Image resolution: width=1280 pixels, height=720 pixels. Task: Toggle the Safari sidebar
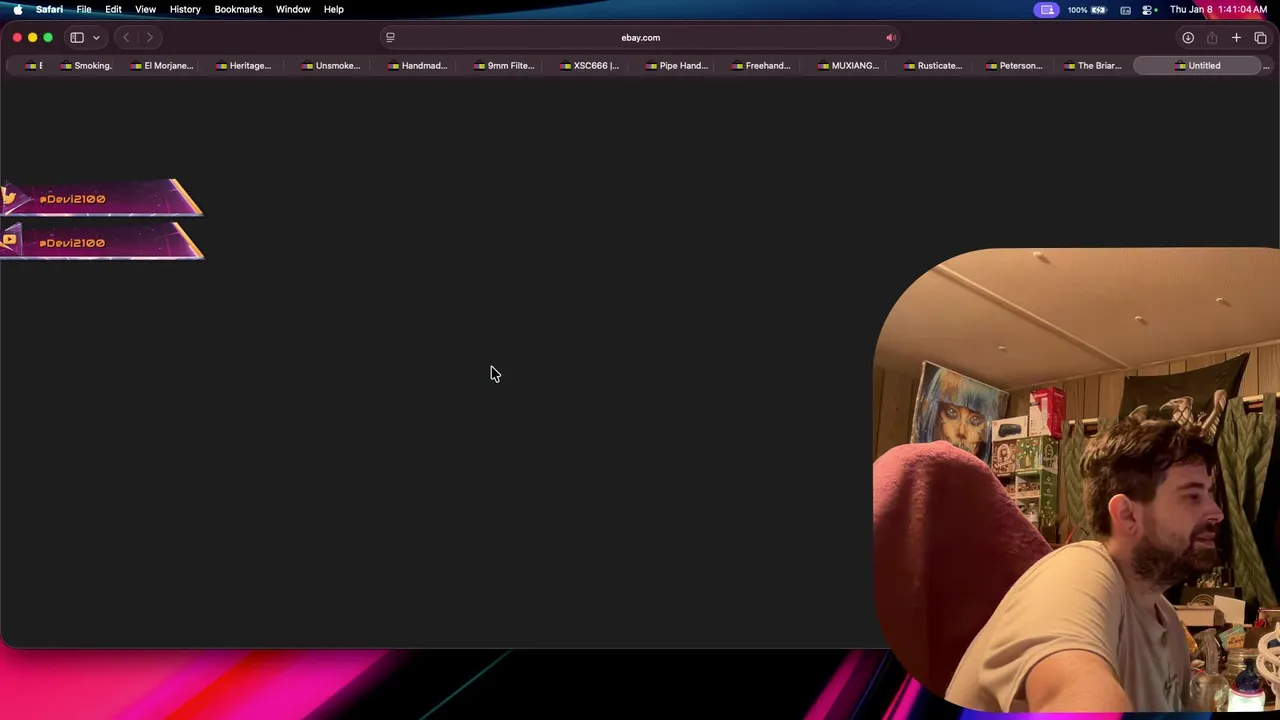click(77, 37)
